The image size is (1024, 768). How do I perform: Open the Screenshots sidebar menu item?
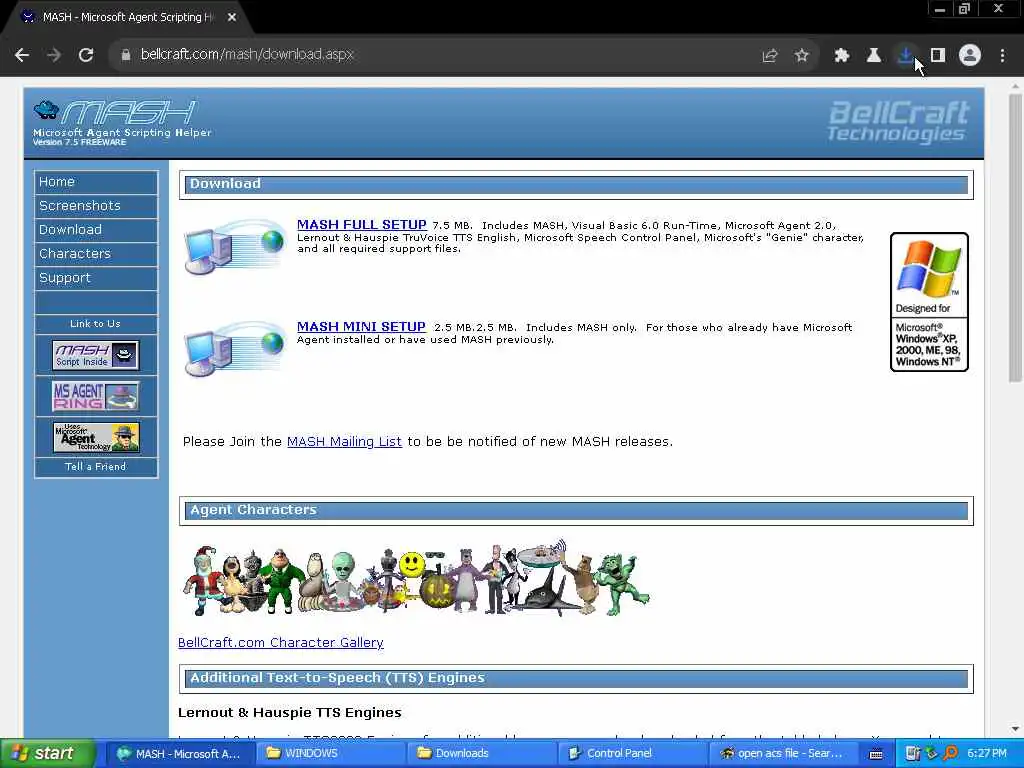[96, 206]
